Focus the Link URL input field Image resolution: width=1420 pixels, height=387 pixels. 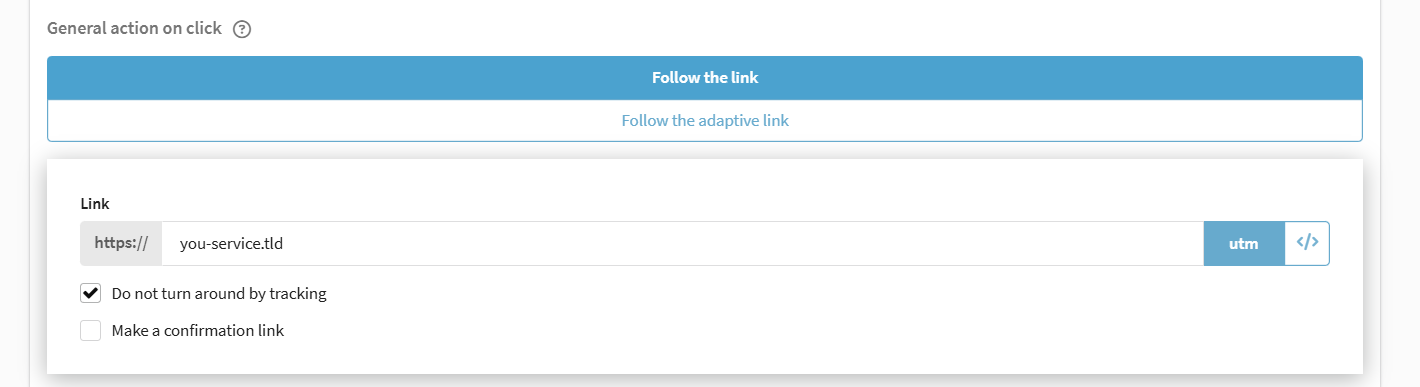coord(682,243)
